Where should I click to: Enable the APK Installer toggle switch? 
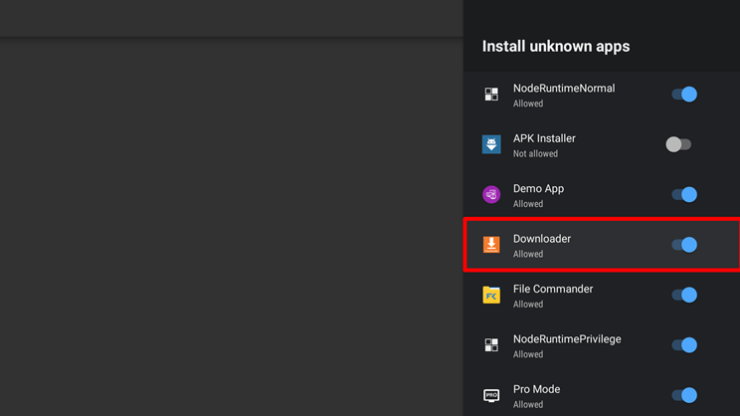click(x=679, y=145)
